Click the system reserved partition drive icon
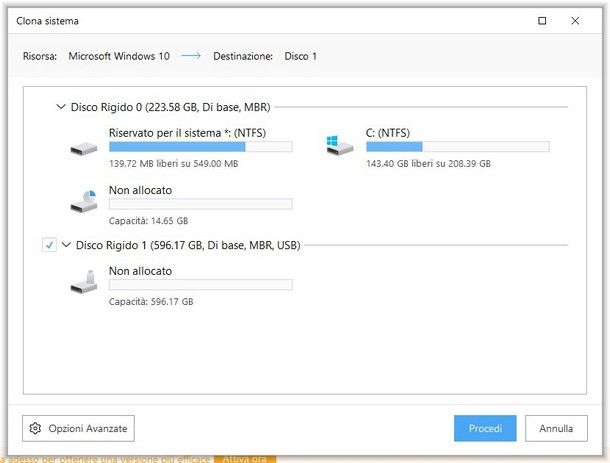Image resolution: width=610 pixels, height=463 pixels. tap(84, 149)
